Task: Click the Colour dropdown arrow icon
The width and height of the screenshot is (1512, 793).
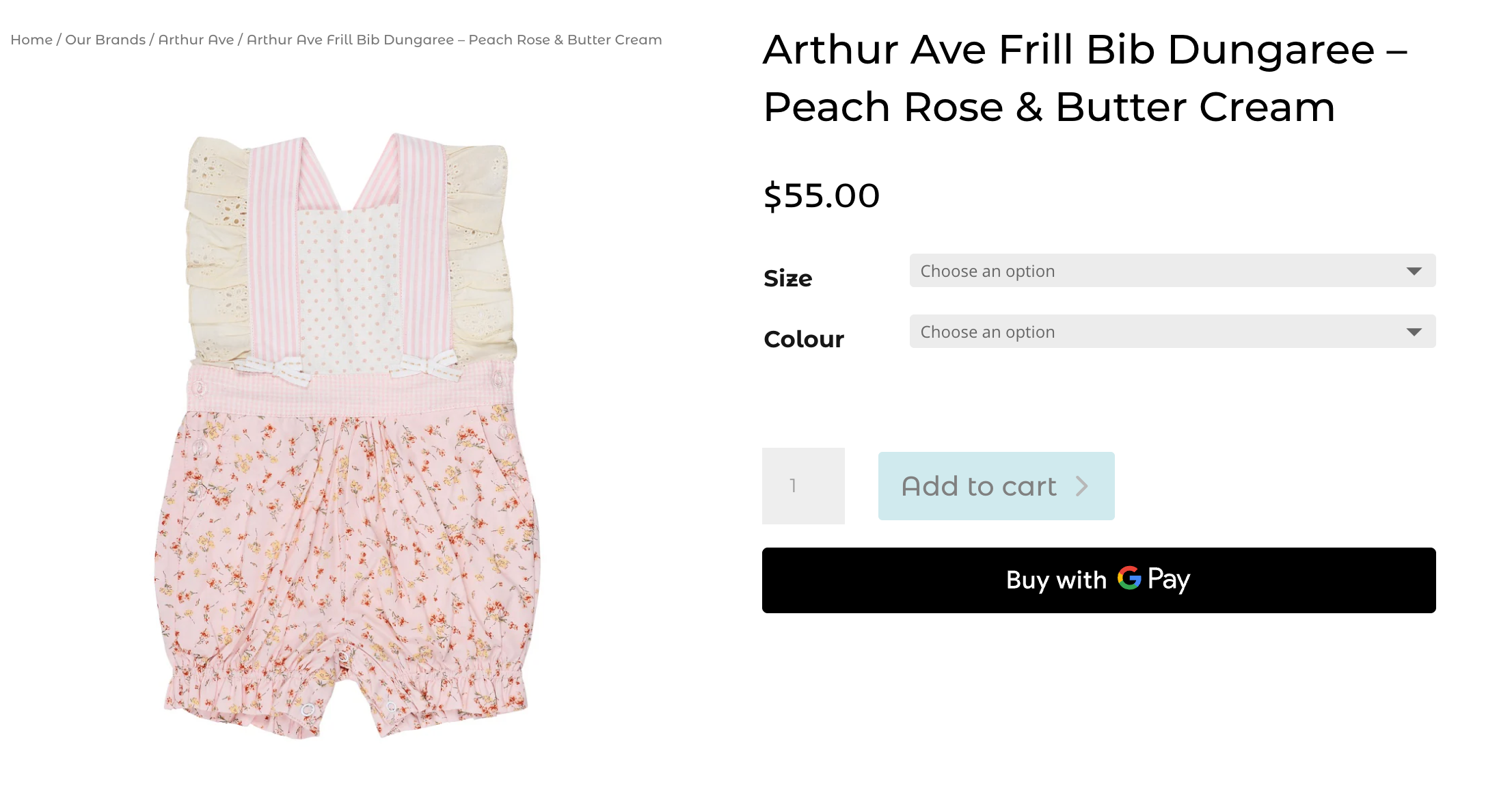Action: [x=1414, y=332]
